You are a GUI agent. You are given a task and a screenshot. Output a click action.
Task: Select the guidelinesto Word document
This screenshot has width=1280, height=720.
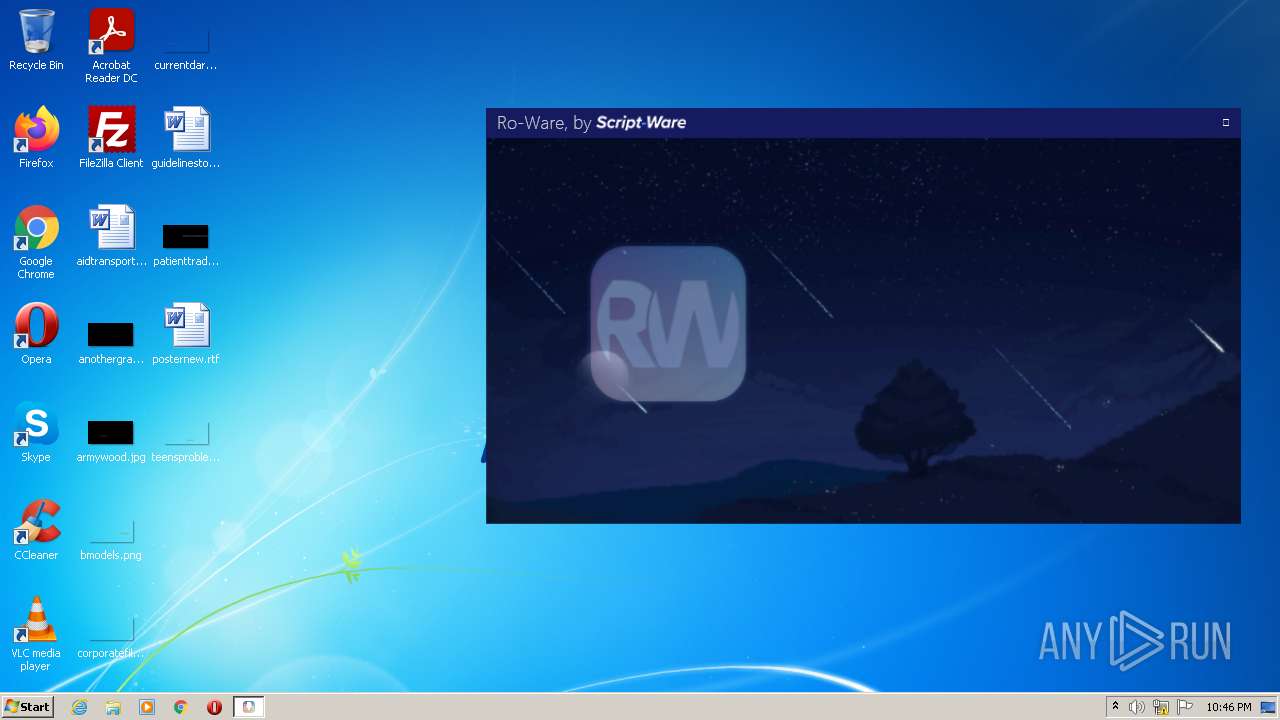[186, 137]
